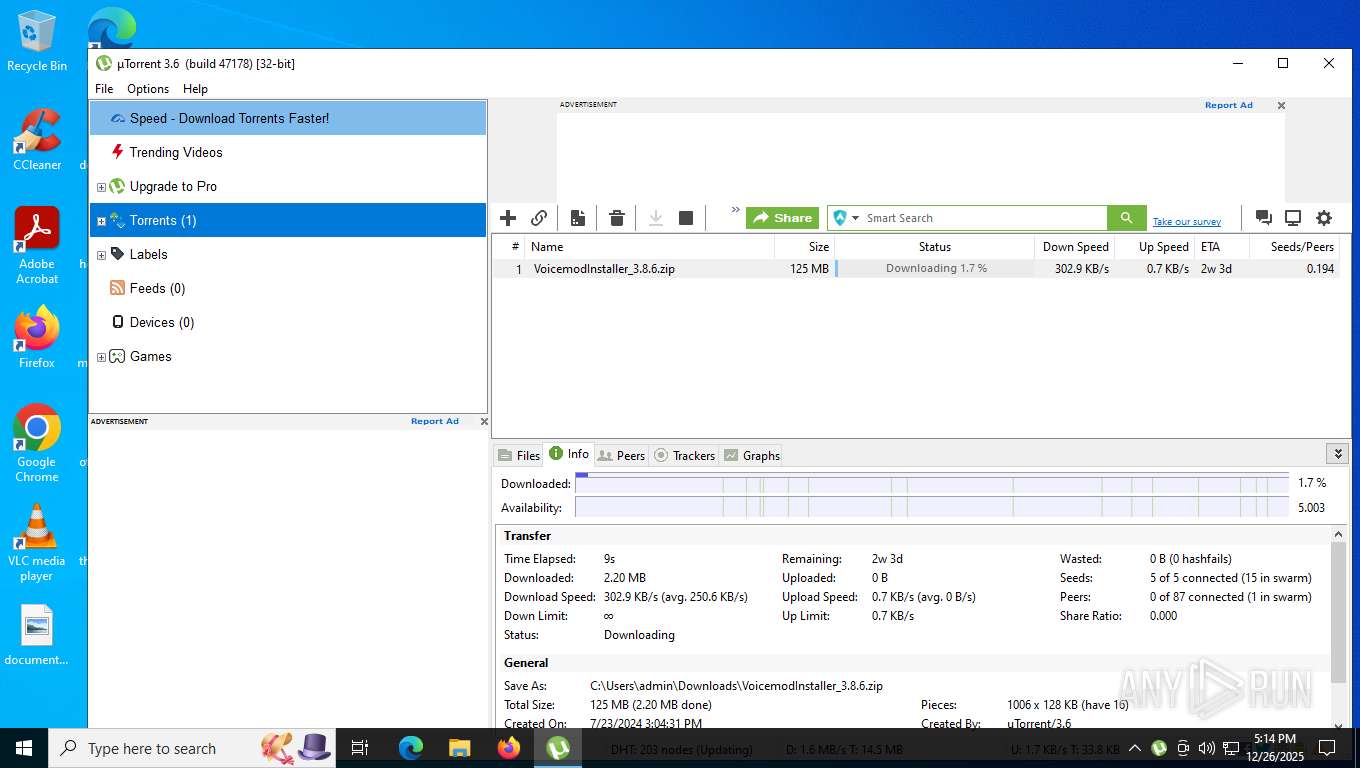Switch to the Graphs tab
Screen dimensions: 1360x768
(x=751, y=455)
